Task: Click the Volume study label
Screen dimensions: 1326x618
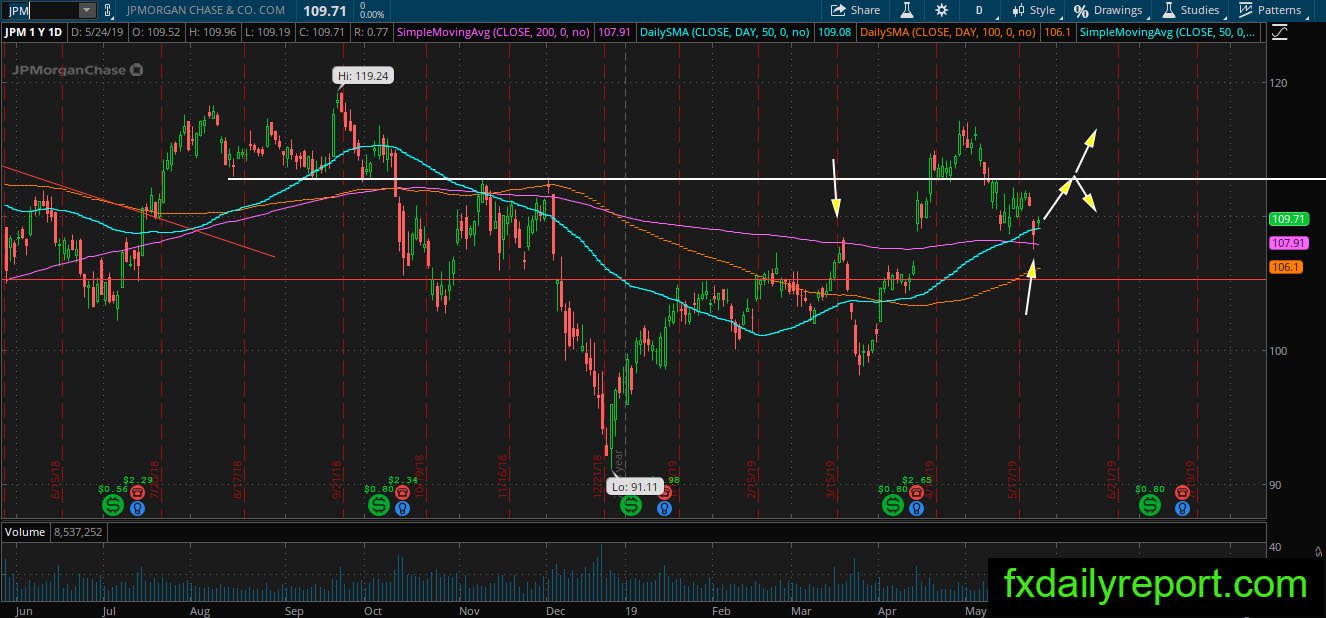Action: [x=25, y=532]
